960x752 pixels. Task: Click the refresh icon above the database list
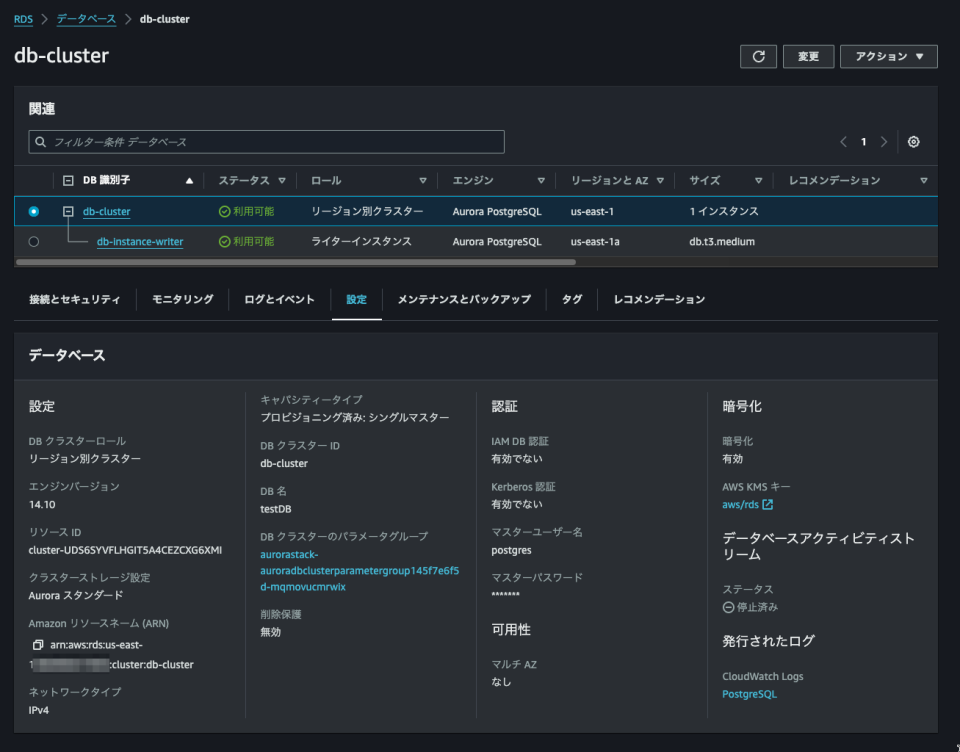tap(758, 56)
